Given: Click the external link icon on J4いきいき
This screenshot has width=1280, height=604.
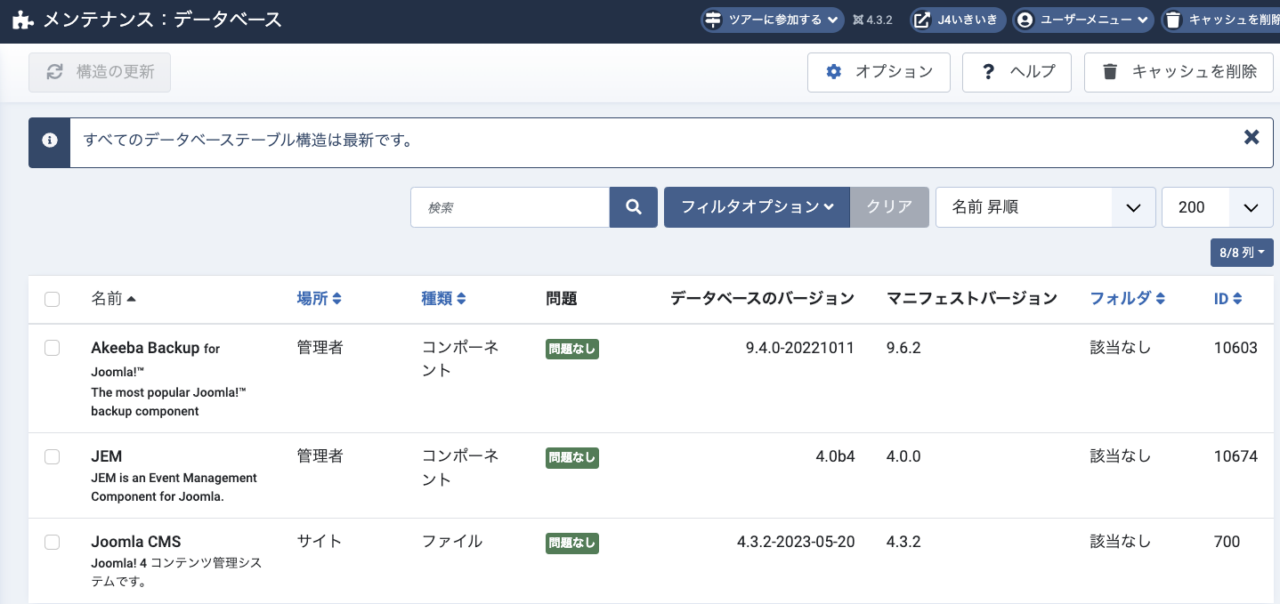Looking at the screenshot, I should coord(923,20).
